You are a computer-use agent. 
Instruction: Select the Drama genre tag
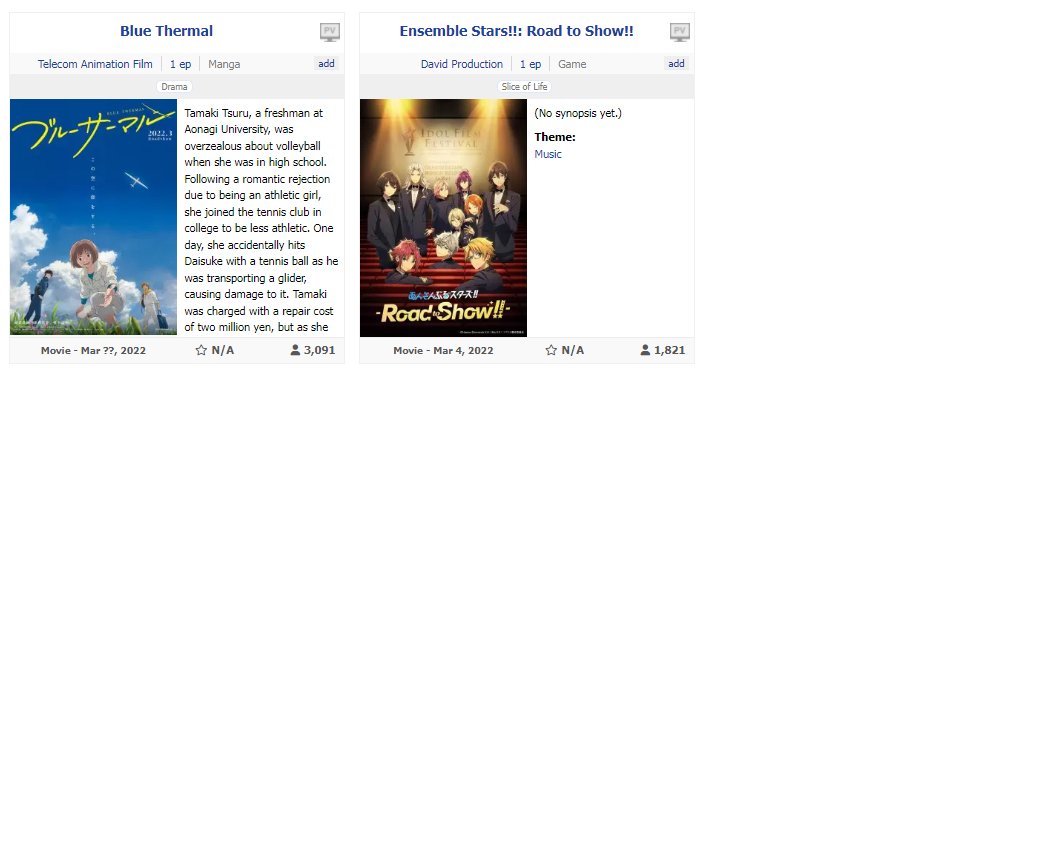(x=174, y=87)
